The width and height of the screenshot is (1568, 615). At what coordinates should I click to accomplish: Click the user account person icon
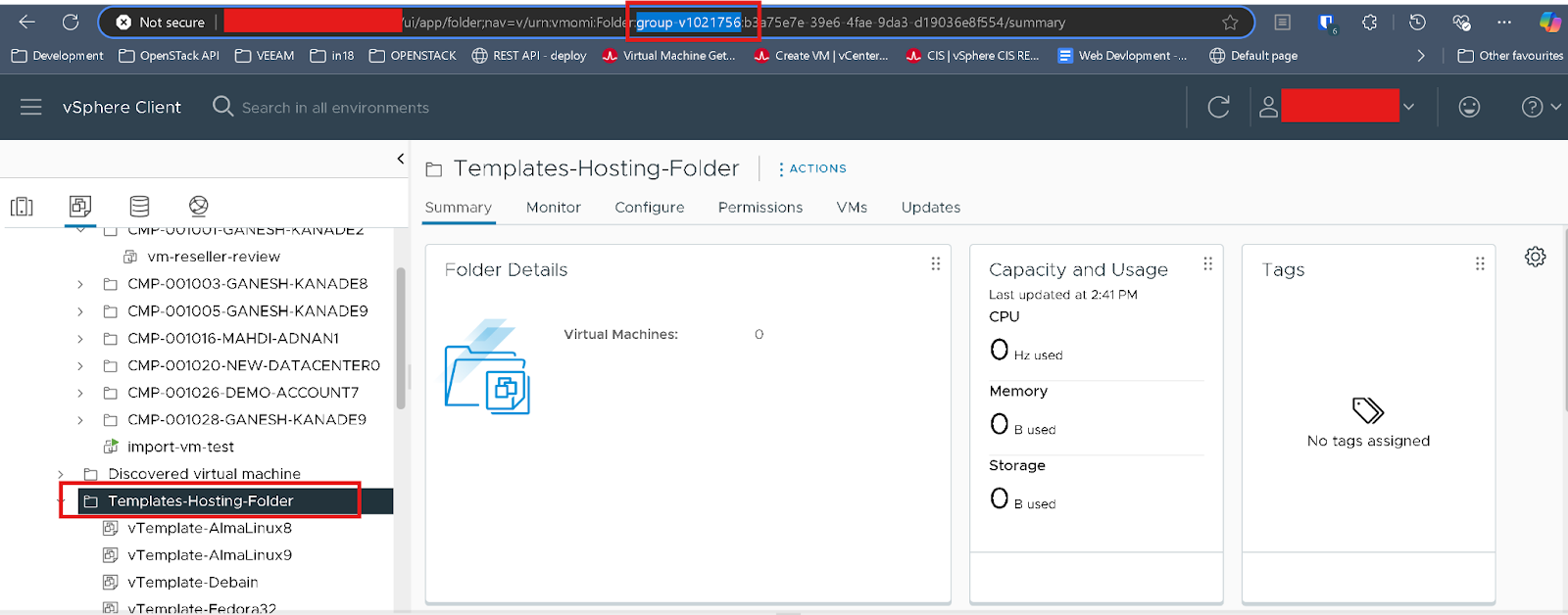pyautogui.click(x=1268, y=107)
